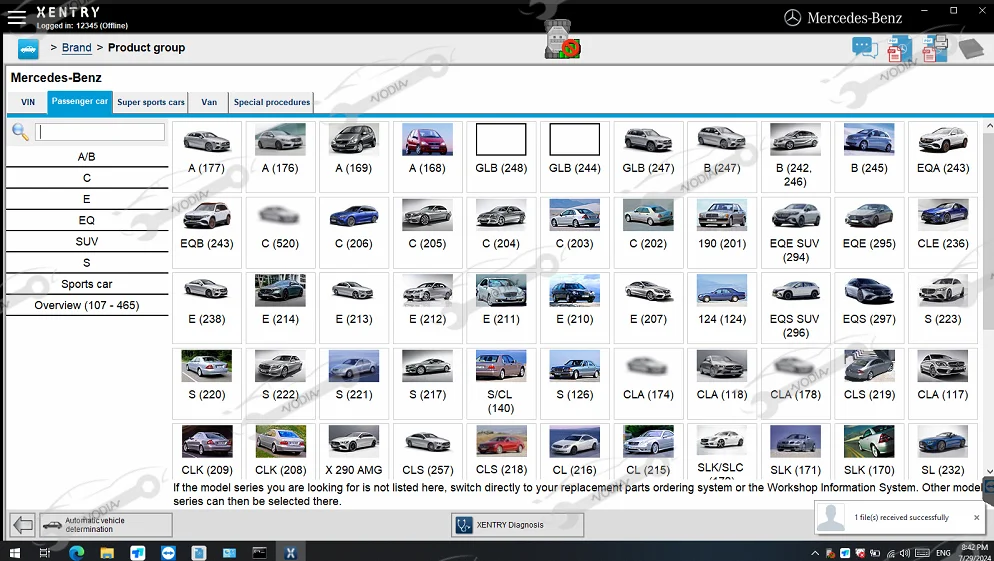The width and height of the screenshot is (994, 561).
Task: Select the Passenger car tab
Action: (x=80, y=101)
